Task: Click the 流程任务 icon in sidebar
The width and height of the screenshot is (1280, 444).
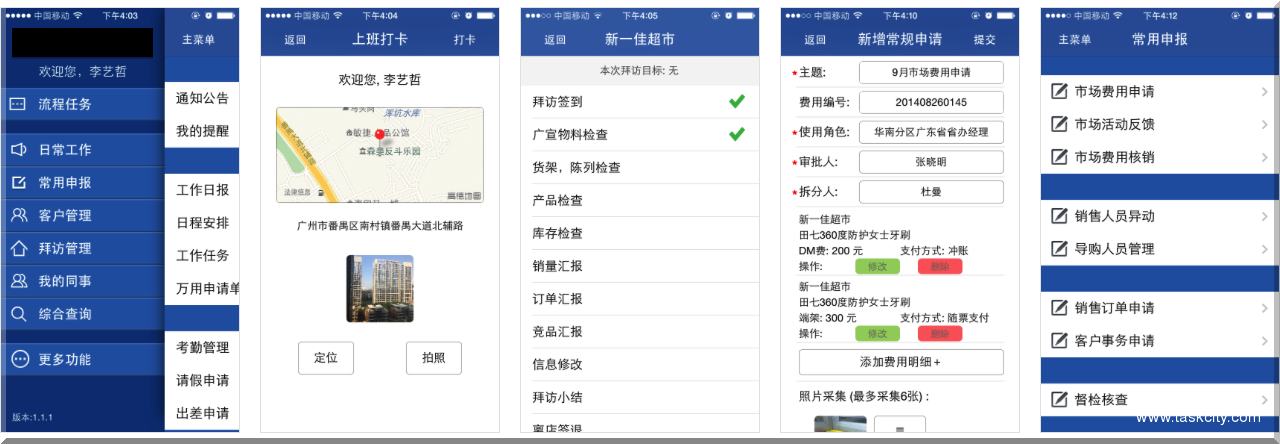Action: 18,104
